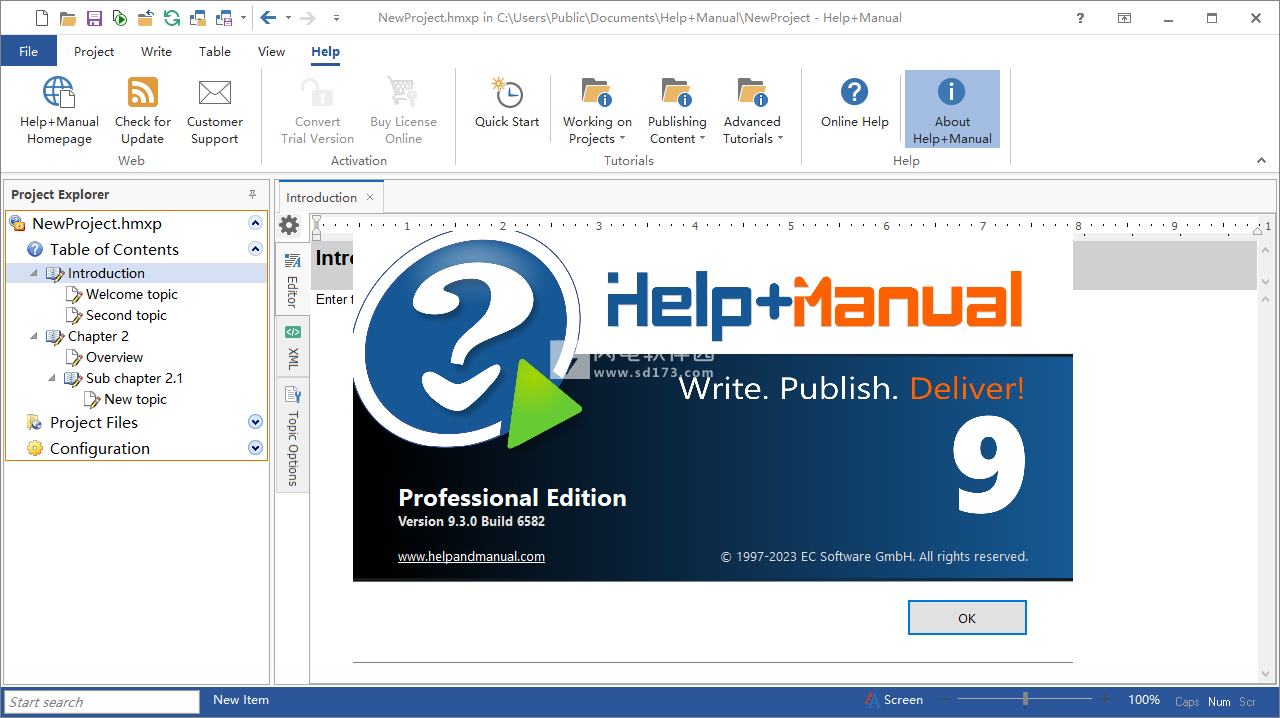Click the green refresh arrows icon
This screenshot has height=718, width=1280.
[x=172, y=18]
